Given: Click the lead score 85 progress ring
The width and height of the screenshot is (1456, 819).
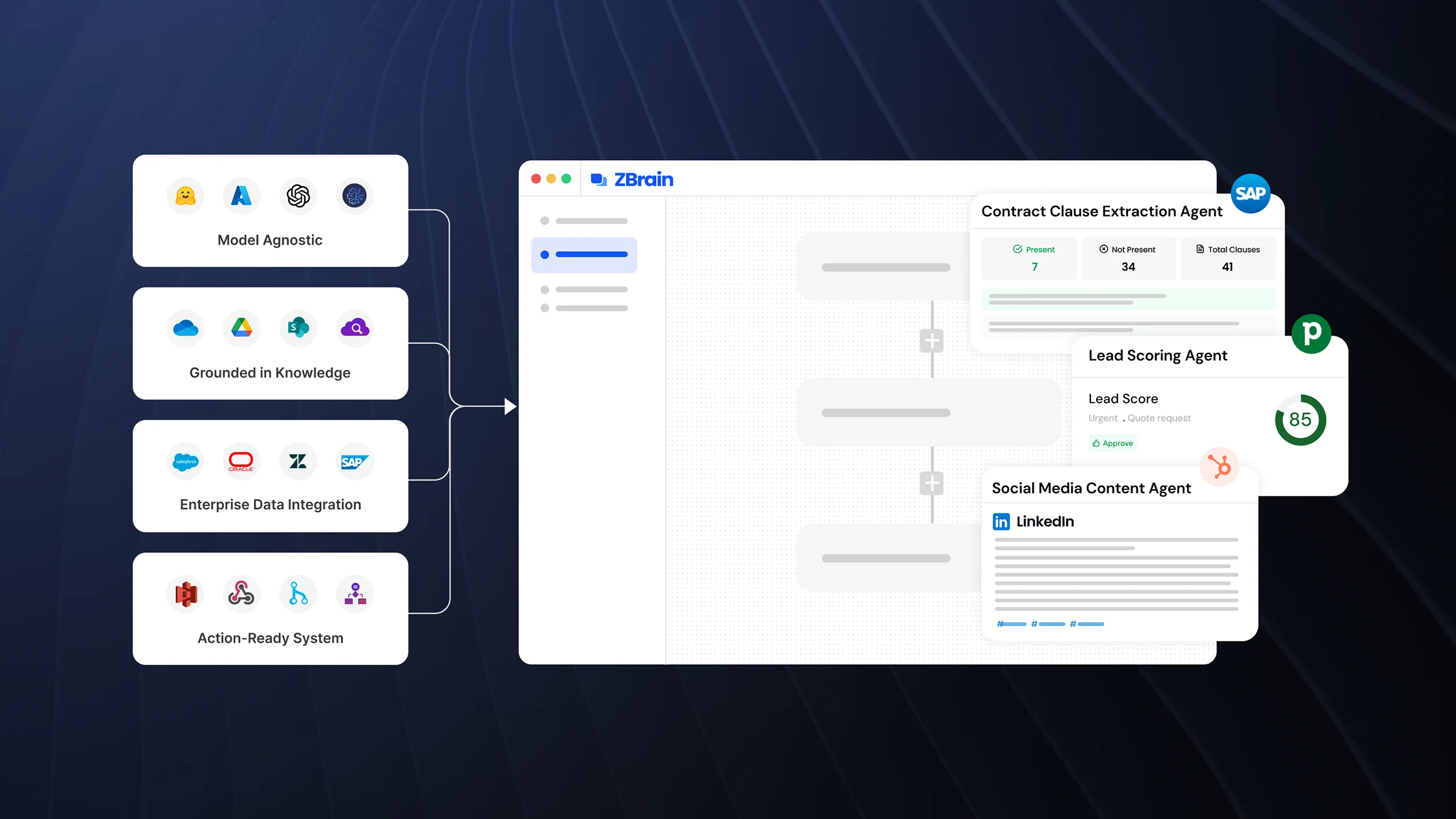Looking at the screenshot, I should pyautogui.click(x=1300, y=420).
